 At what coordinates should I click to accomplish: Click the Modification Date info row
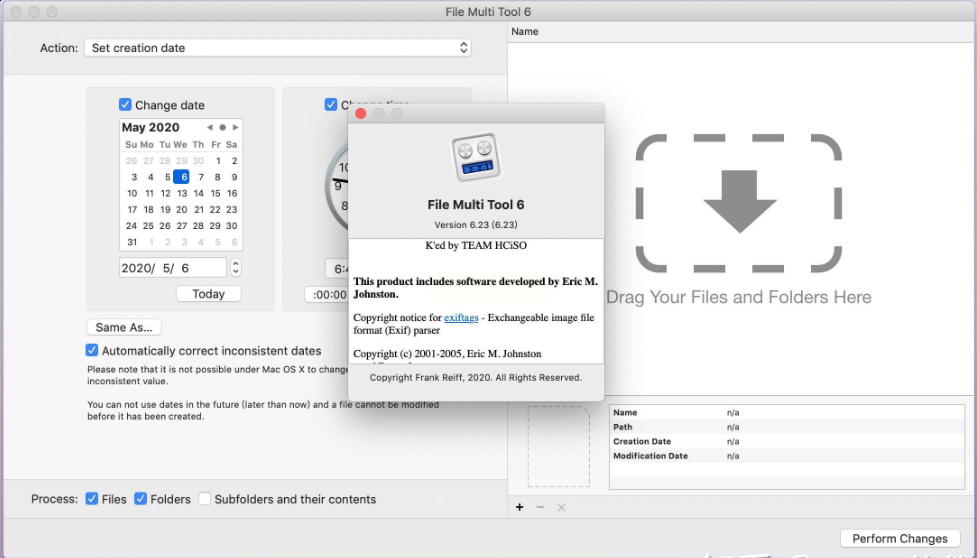point(787,456)
